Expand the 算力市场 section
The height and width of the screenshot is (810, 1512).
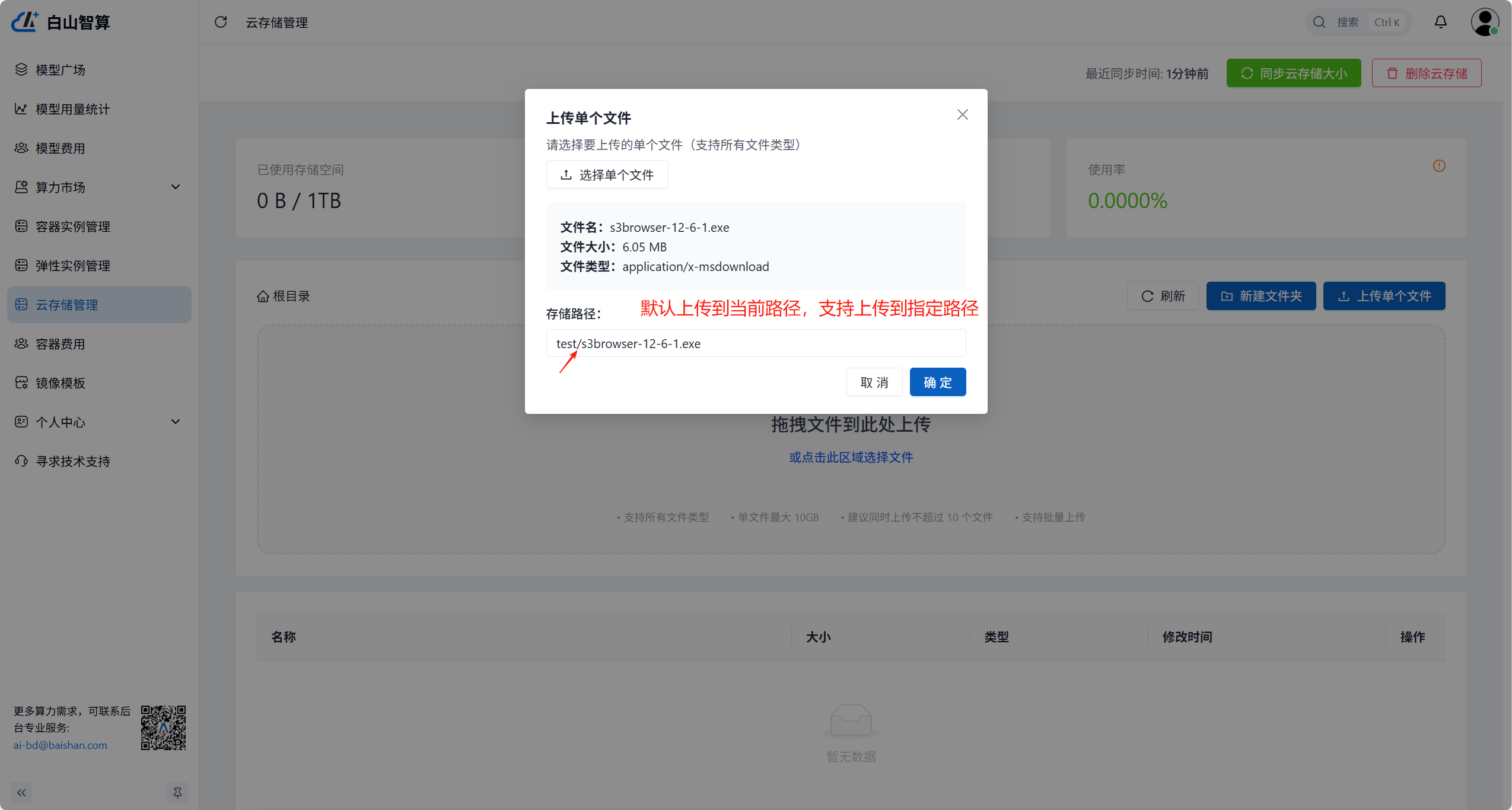click(x=176, y=187)
